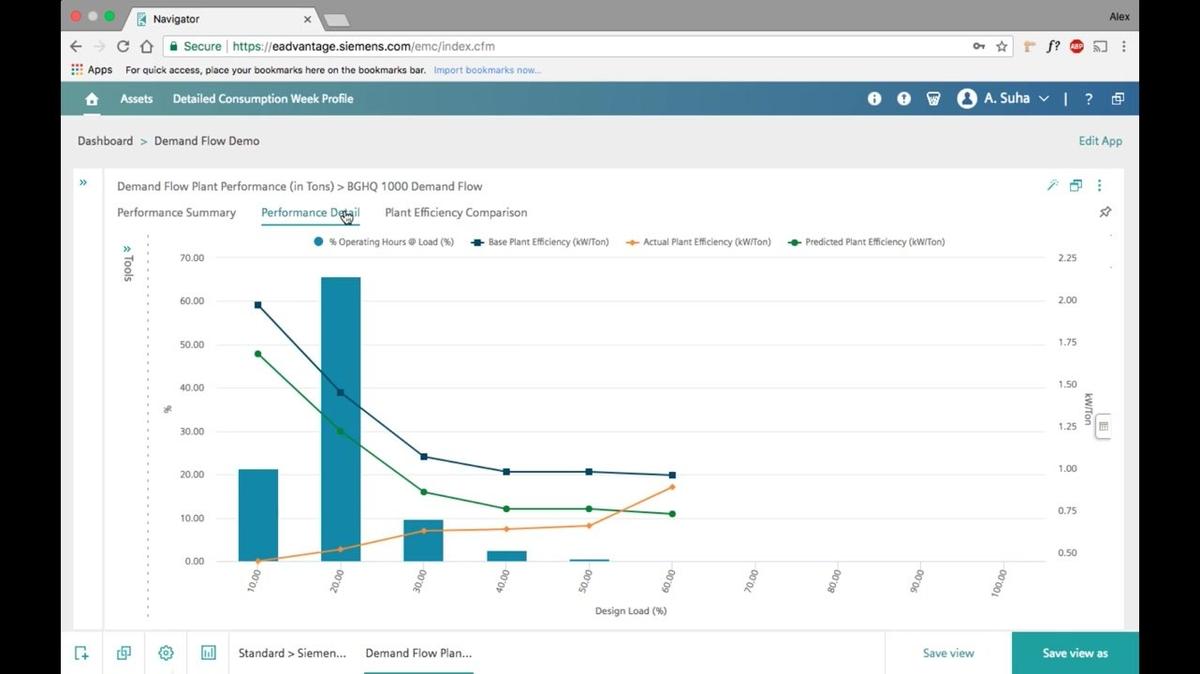Toggle the % Operating Hours @ Load legend series
The image size is (1200, 674).
[x=383, y=242]
